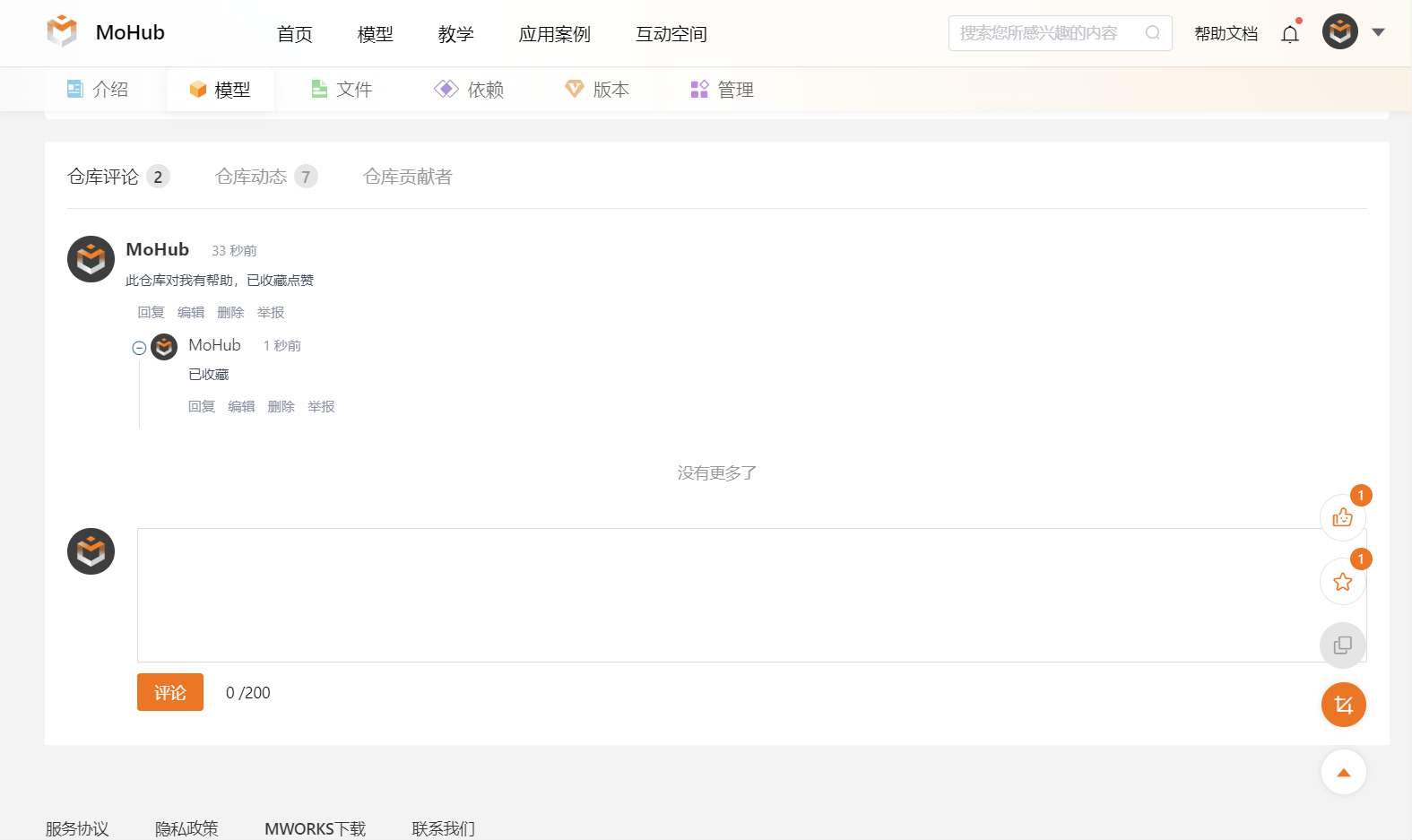This screenshot has height=840, width=1412.
Task: Edit the comment 此仓库对我有帮助
Action: pos(191,312)
